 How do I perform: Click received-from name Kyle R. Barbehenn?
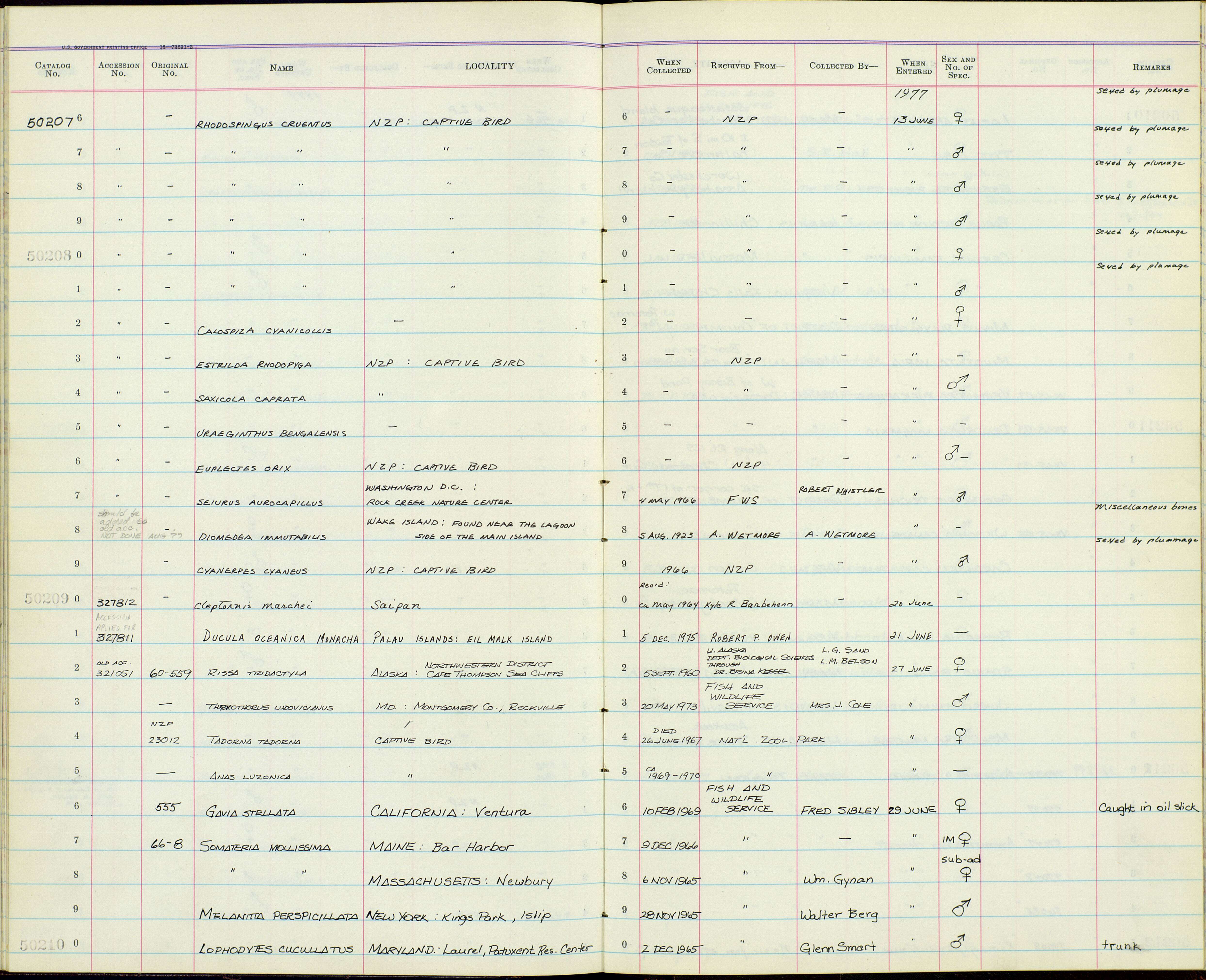(x=748, y=604)
